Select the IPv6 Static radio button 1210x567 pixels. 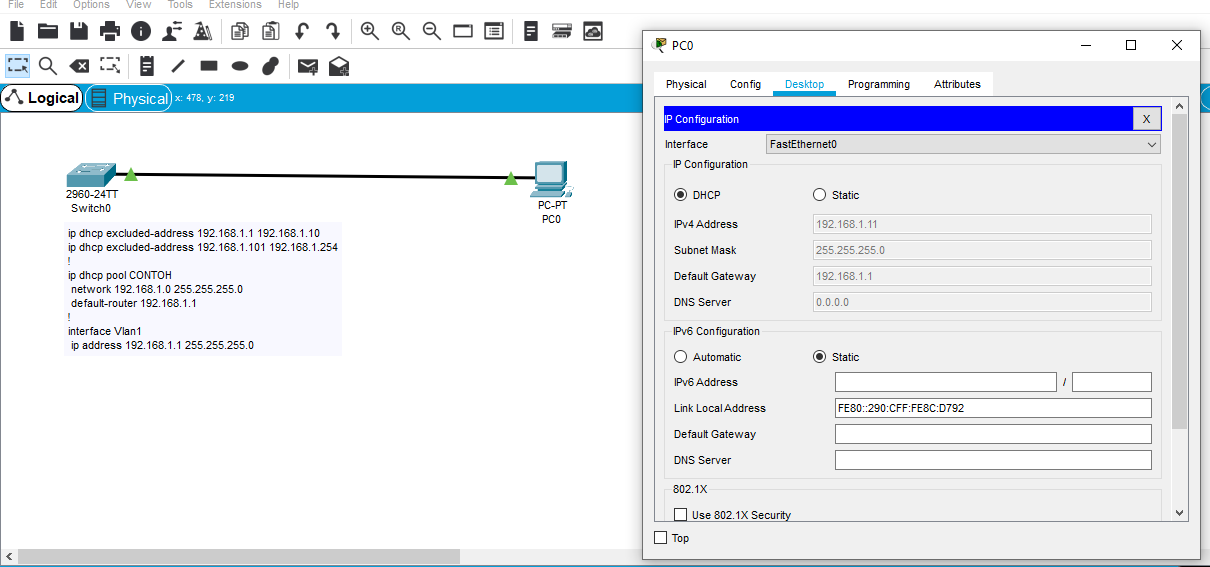[x=820, y=357]
